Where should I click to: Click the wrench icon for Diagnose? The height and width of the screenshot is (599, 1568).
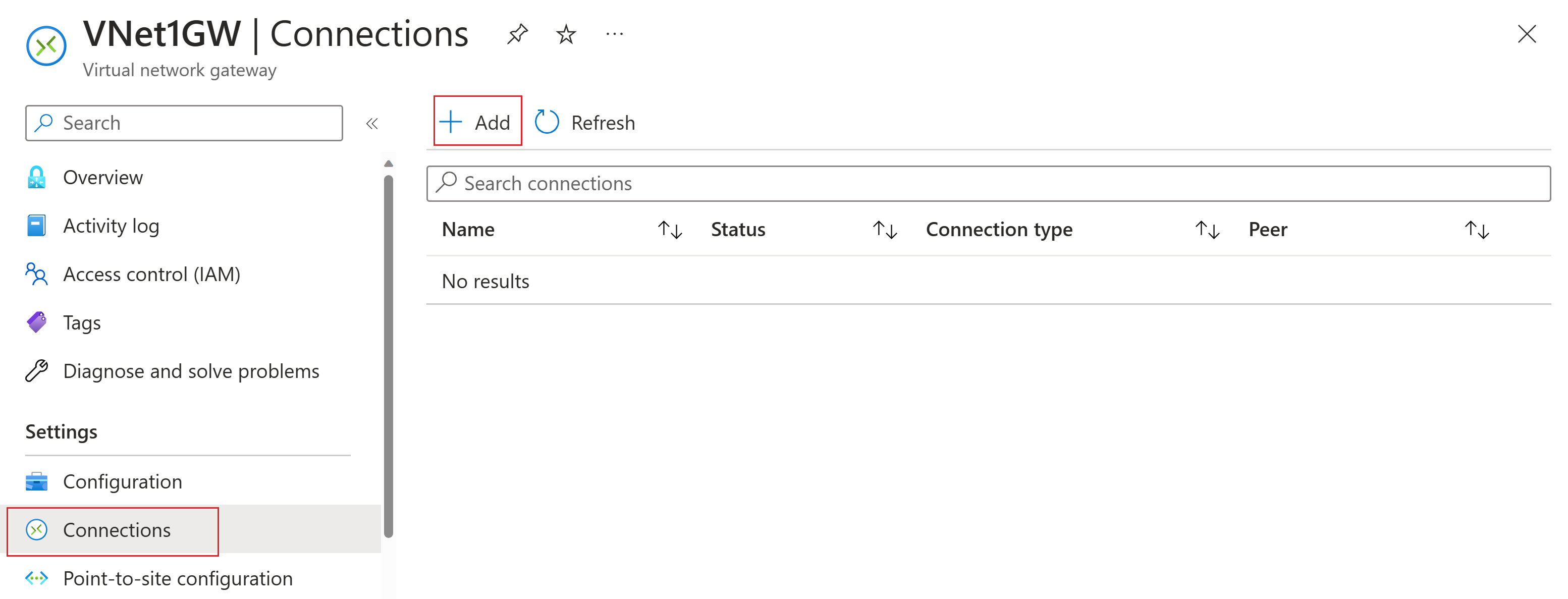point(36,371)
